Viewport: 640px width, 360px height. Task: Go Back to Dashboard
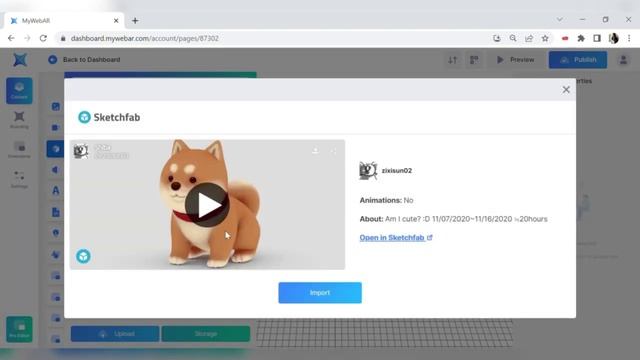pyautogui.click(x=84, y=60)
